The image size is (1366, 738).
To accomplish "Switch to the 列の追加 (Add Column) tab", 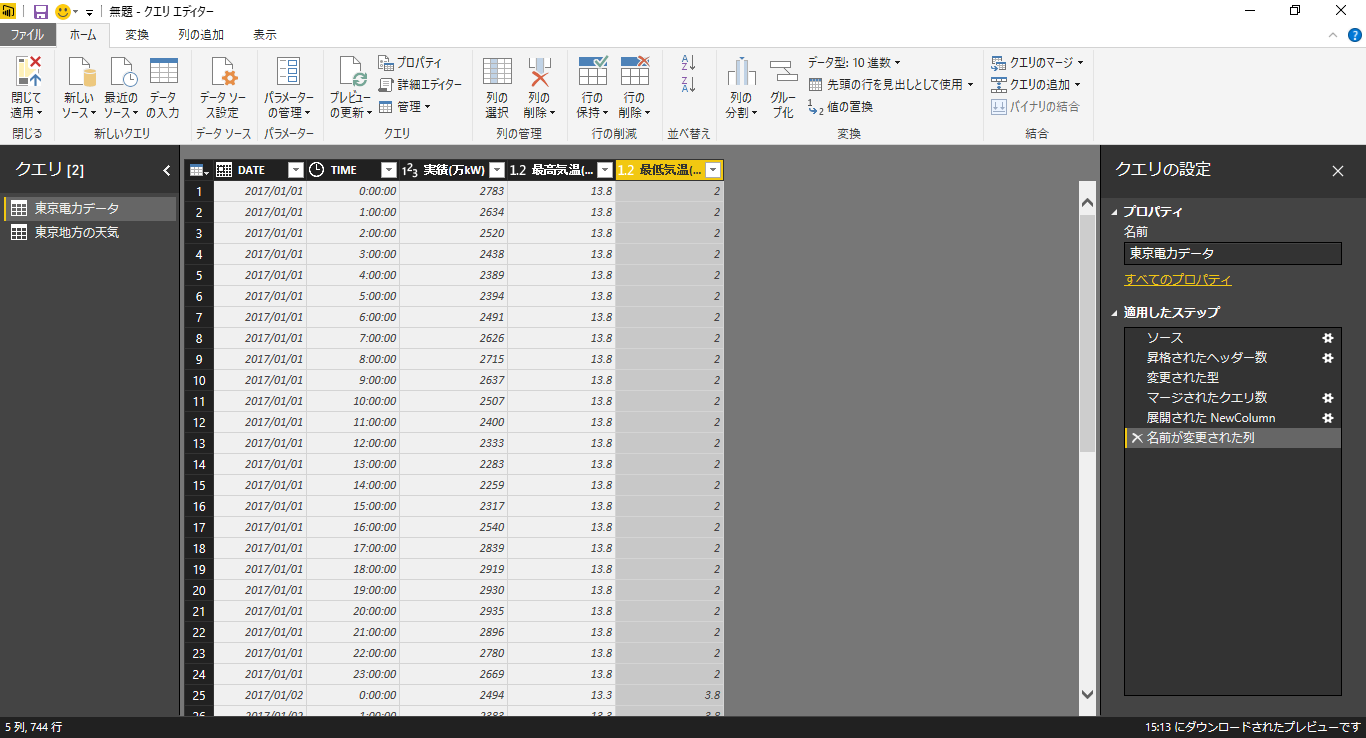I will [201, 35].
